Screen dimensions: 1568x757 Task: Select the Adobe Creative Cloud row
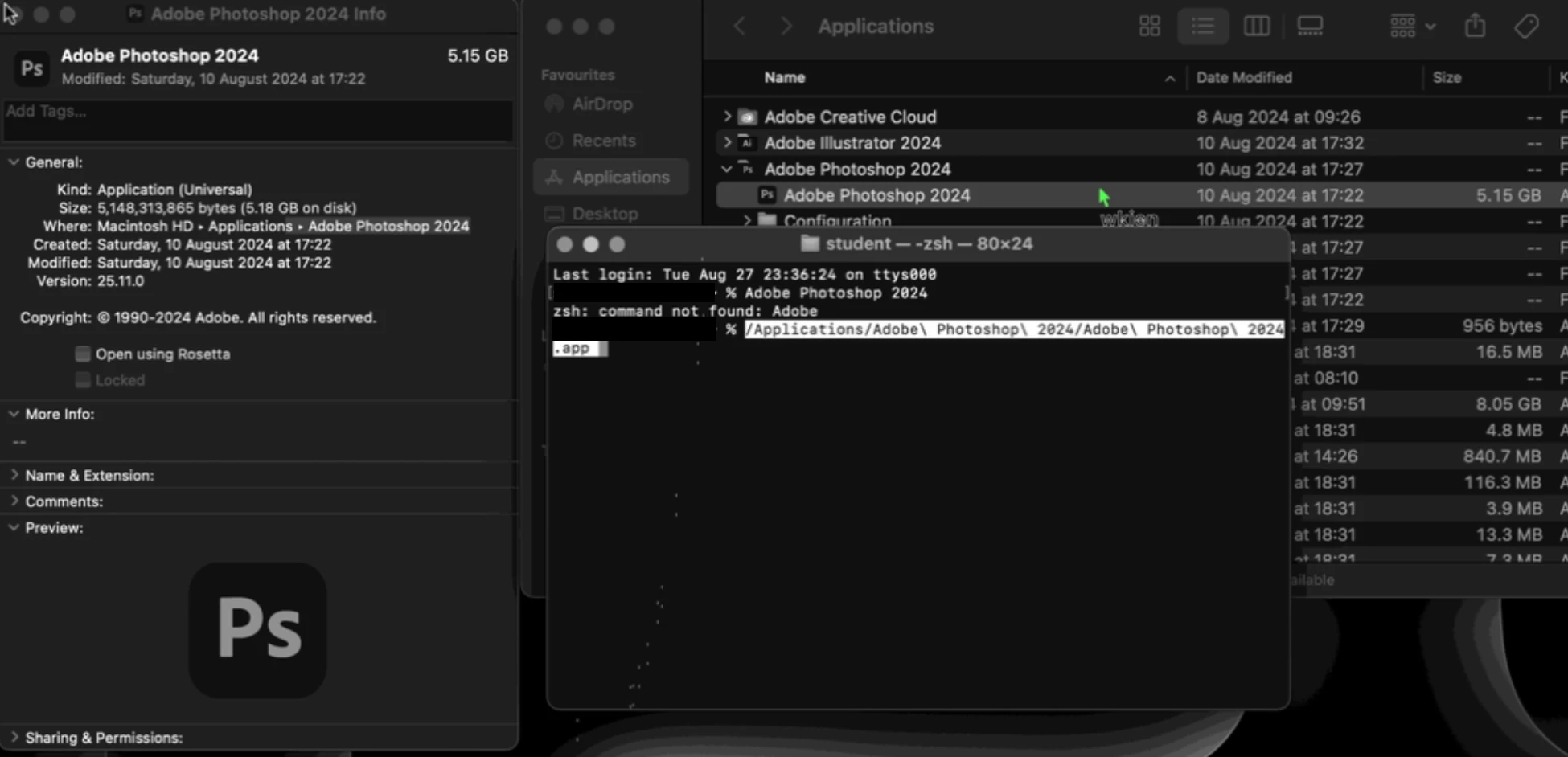[1141, 117]
